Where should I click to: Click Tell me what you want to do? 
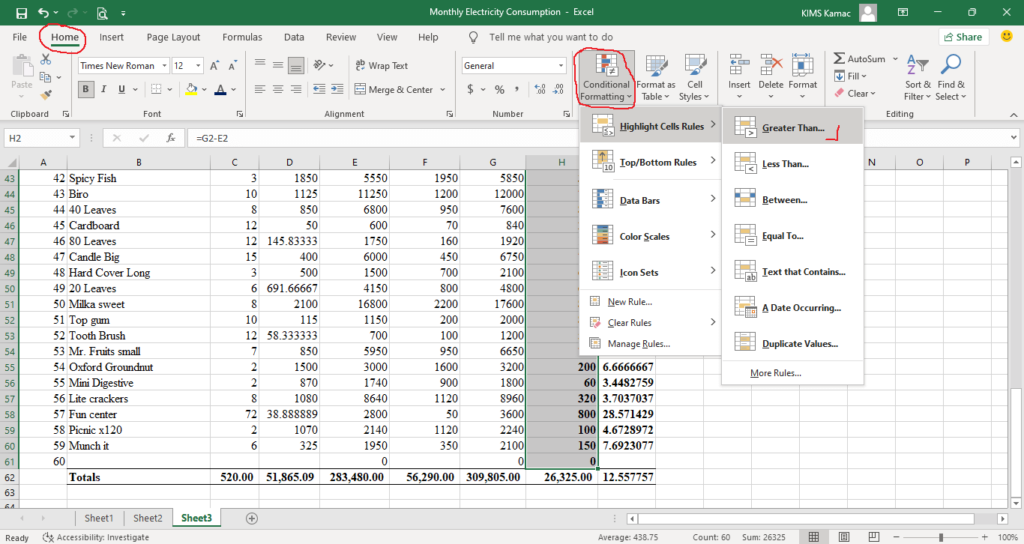[551, 37]
